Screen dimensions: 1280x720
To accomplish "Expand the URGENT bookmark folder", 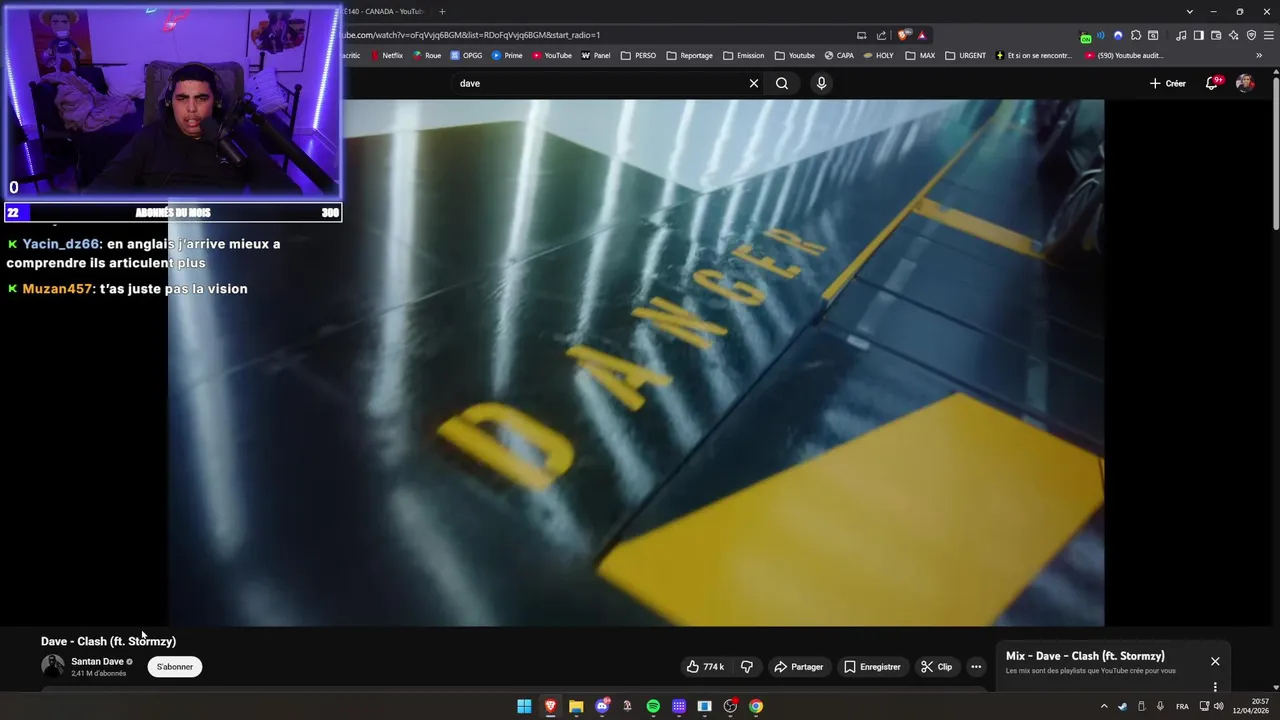I will pyautogui.click(x=965, y=56).
